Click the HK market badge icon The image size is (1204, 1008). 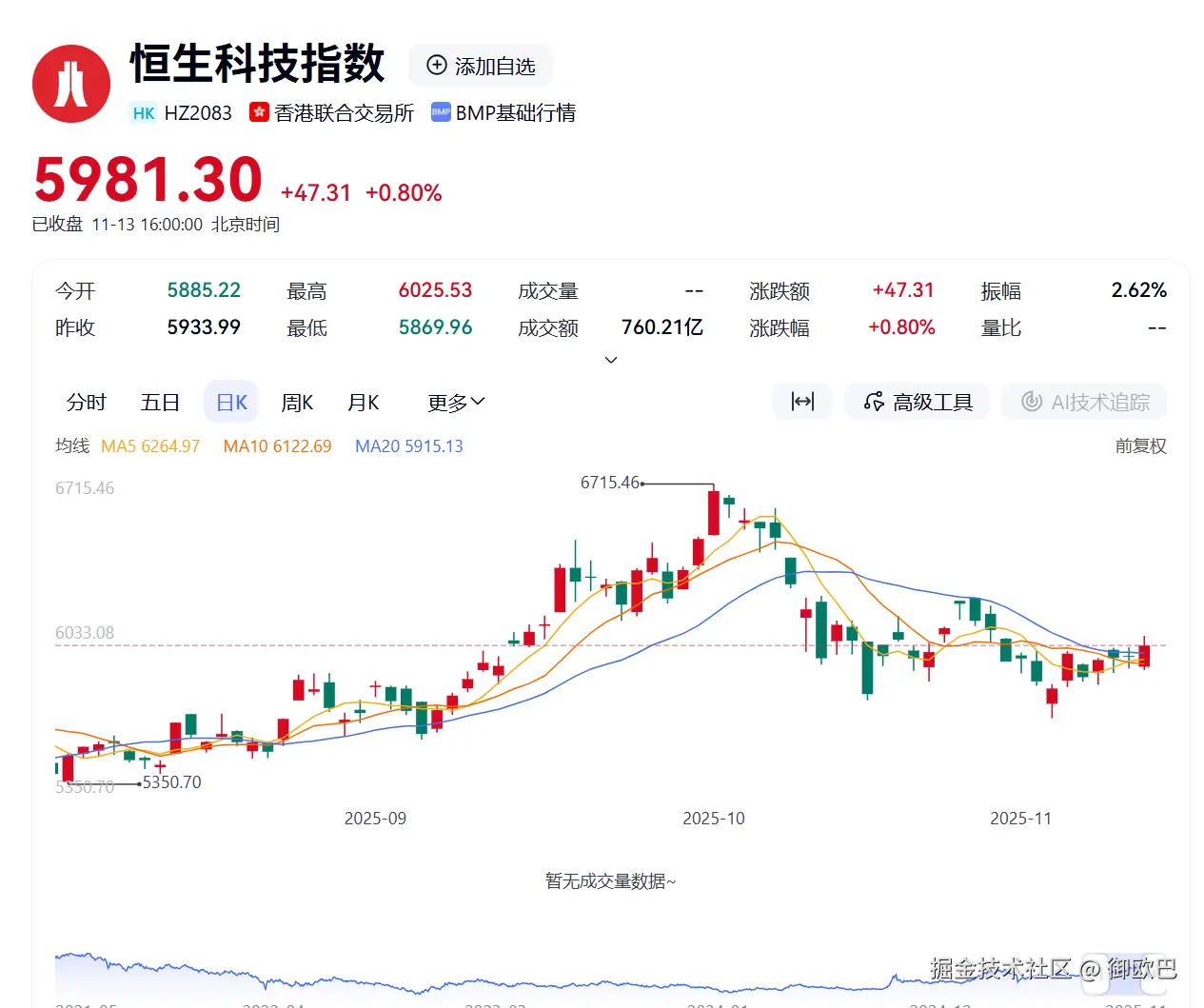pyautogui.click(x=143, y=112)
